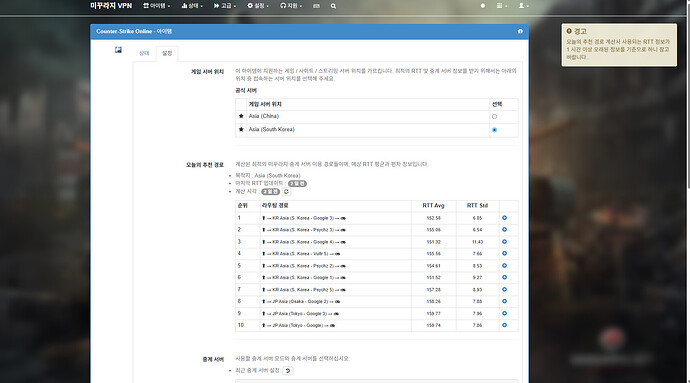Choose the rank 6 route S. Korea Google 1

click(504, 277)
